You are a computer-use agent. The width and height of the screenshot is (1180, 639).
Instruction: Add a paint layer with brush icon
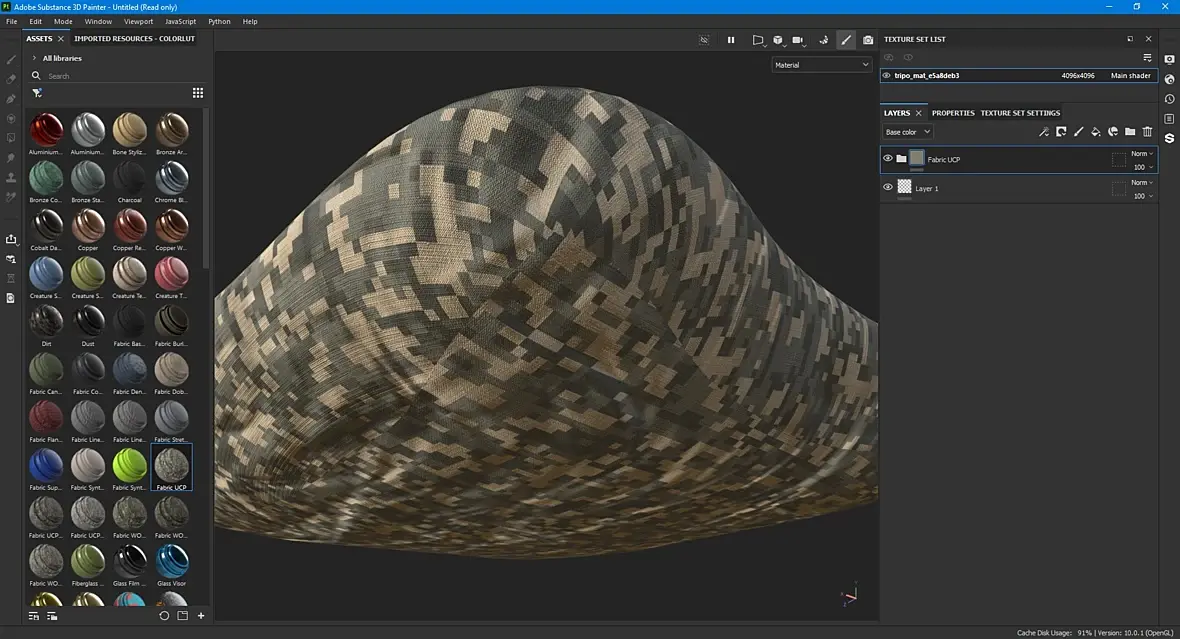(x=1078, y=132)
